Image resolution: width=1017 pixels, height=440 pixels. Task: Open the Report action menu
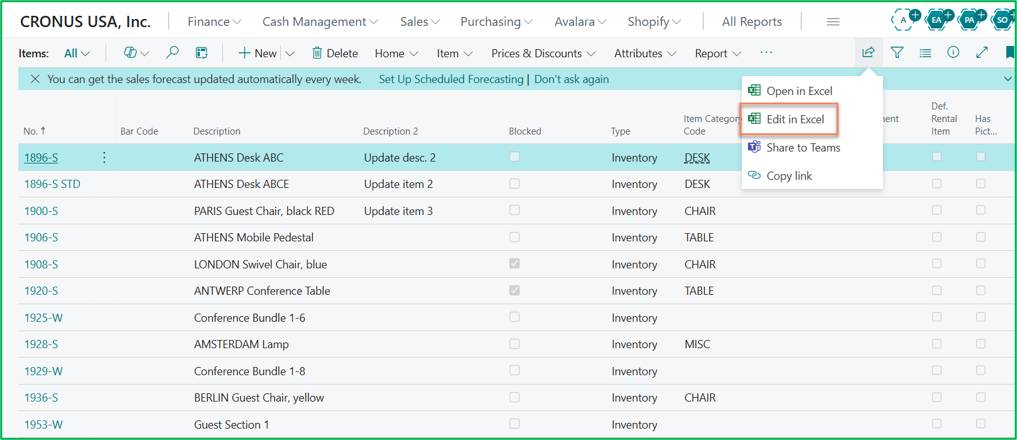[x=717, y=53]
